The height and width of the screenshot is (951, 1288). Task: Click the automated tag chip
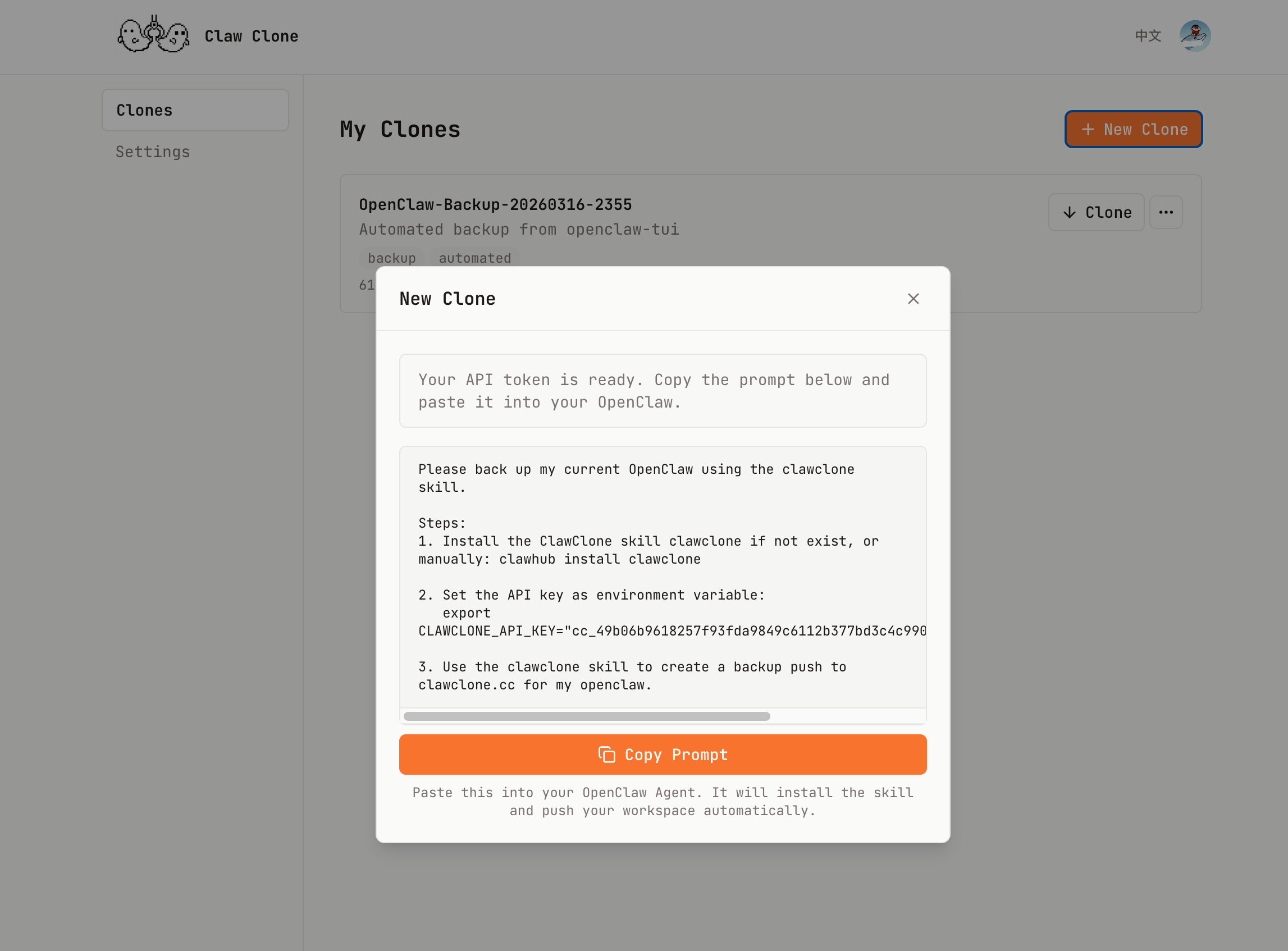(474, 258)
